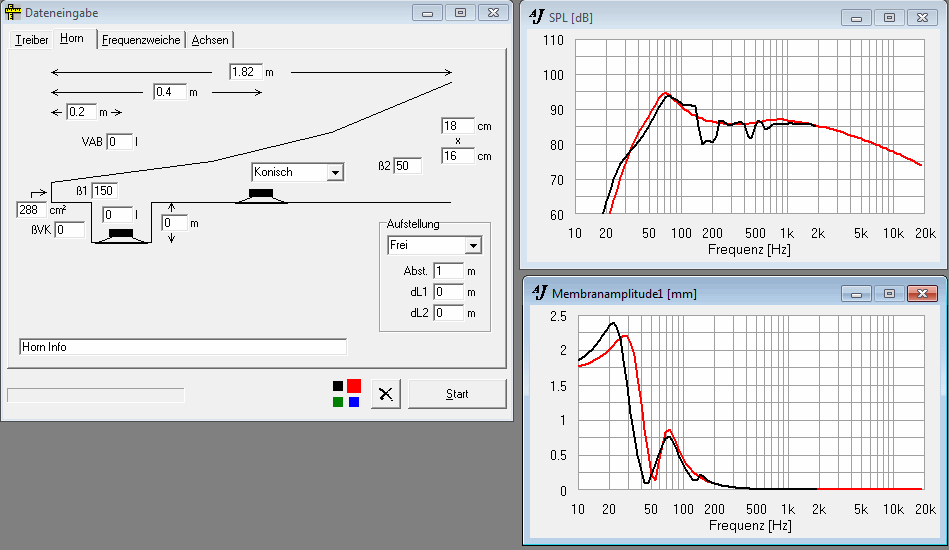Image resolution: width=949 pixels, height=550 pixels.
Task: Maximize the SPL [dB] window
Action: click(889, 18)
